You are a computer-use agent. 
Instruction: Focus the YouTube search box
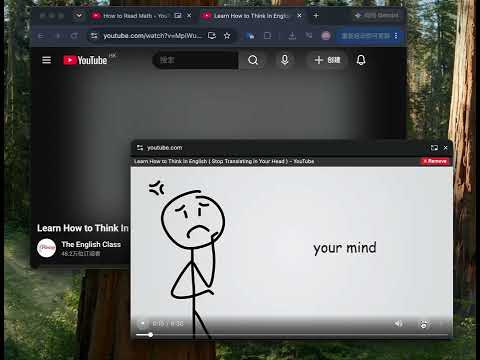(196, 60)
